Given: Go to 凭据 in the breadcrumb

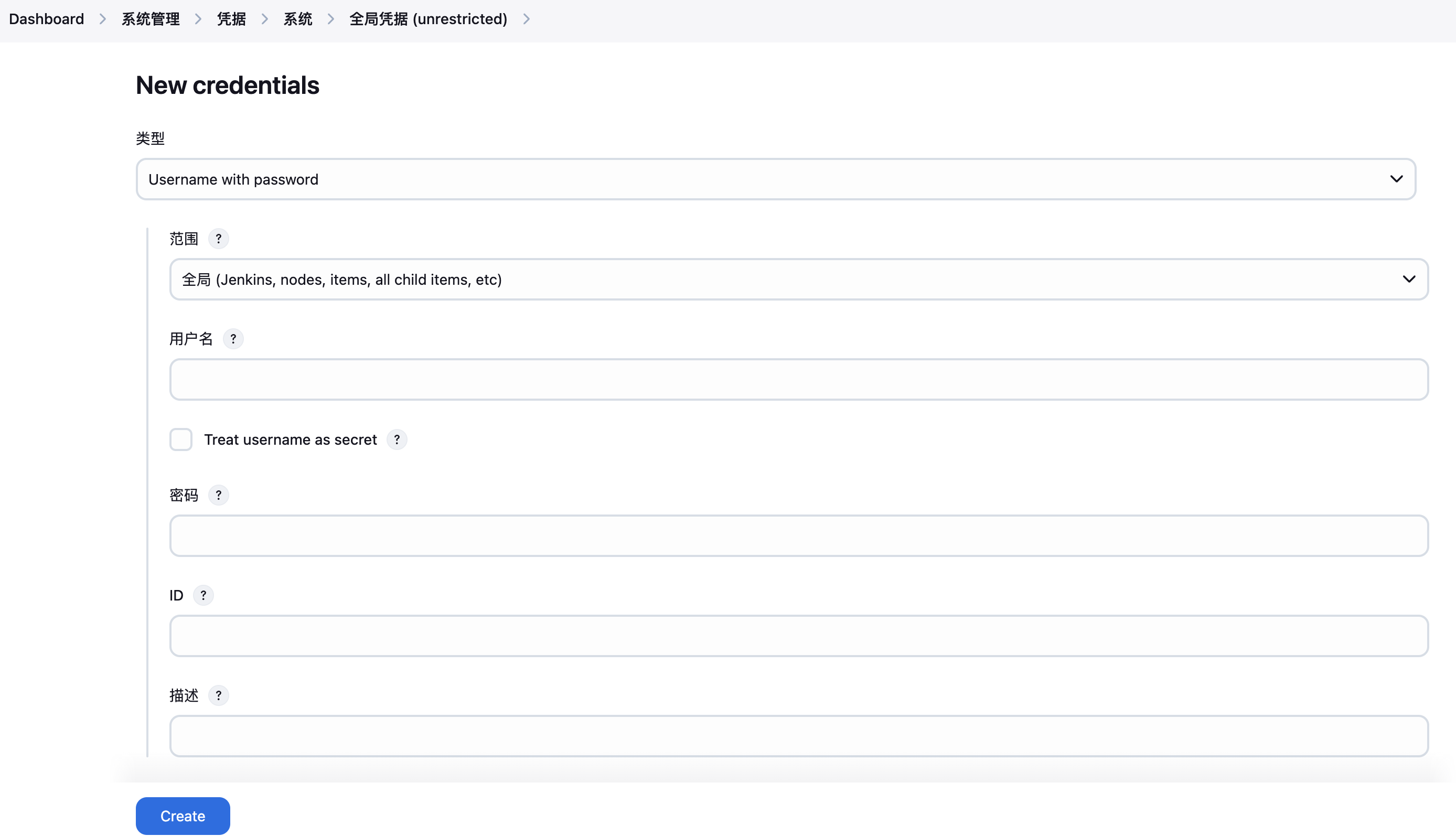Looking at the screenshot, I should tap(231, 18).
